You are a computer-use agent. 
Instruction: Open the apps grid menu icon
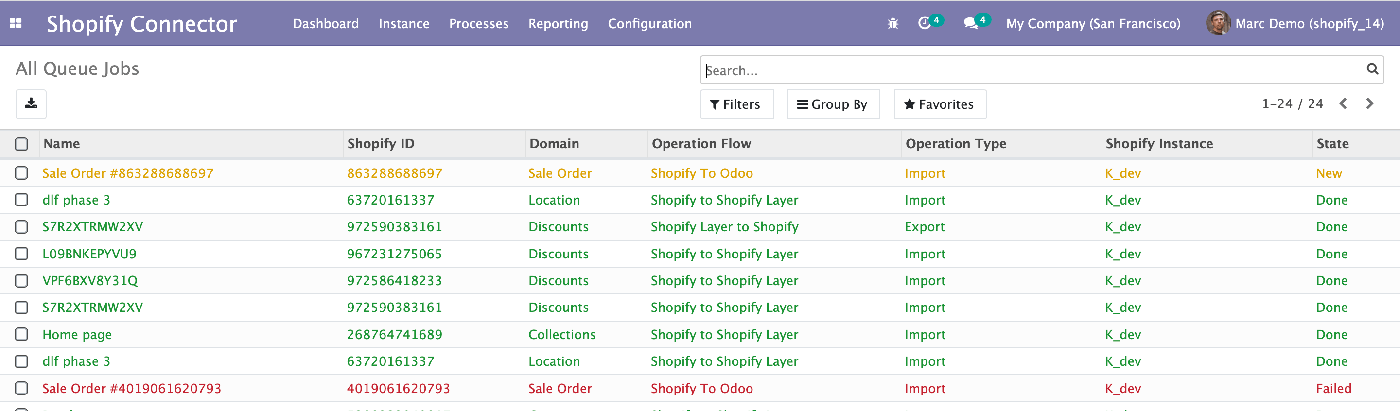16,23
